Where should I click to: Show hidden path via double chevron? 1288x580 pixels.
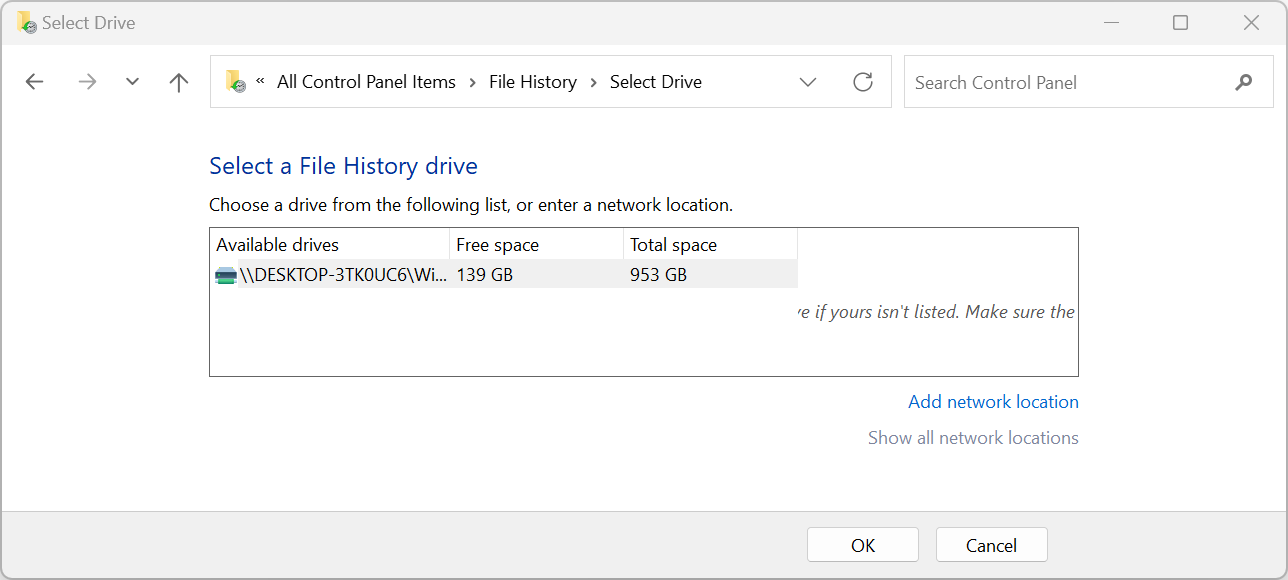coord(260,81)
